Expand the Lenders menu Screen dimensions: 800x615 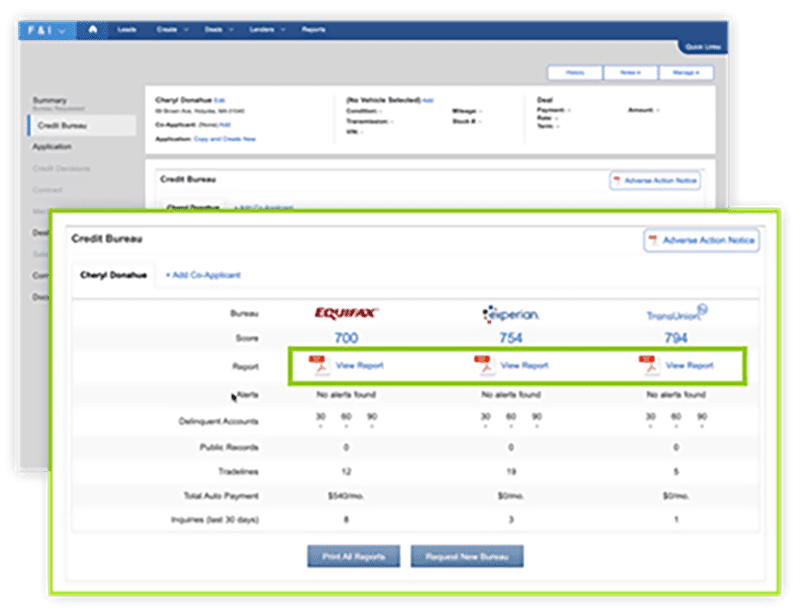[267, 30]
